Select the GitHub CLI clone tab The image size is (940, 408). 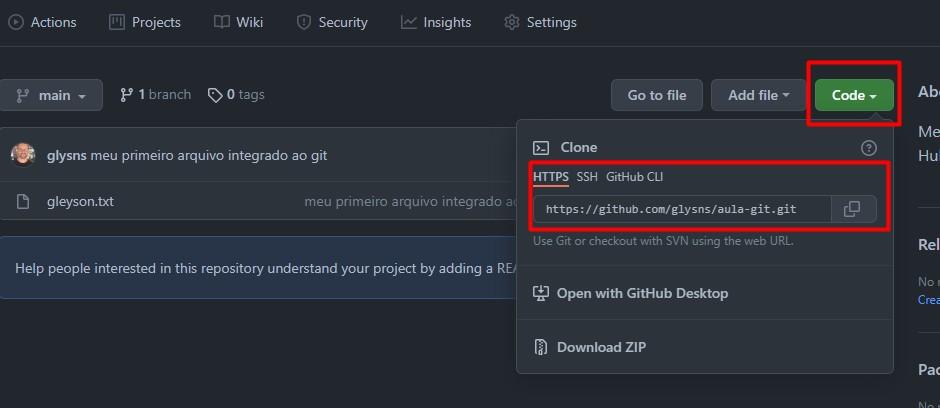click(634, 177)
